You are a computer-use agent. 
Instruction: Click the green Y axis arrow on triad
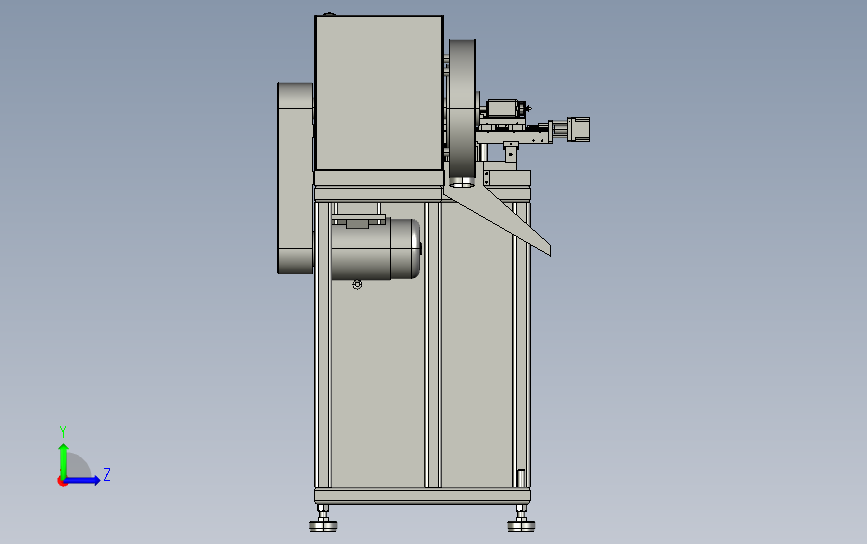point(63,459)
